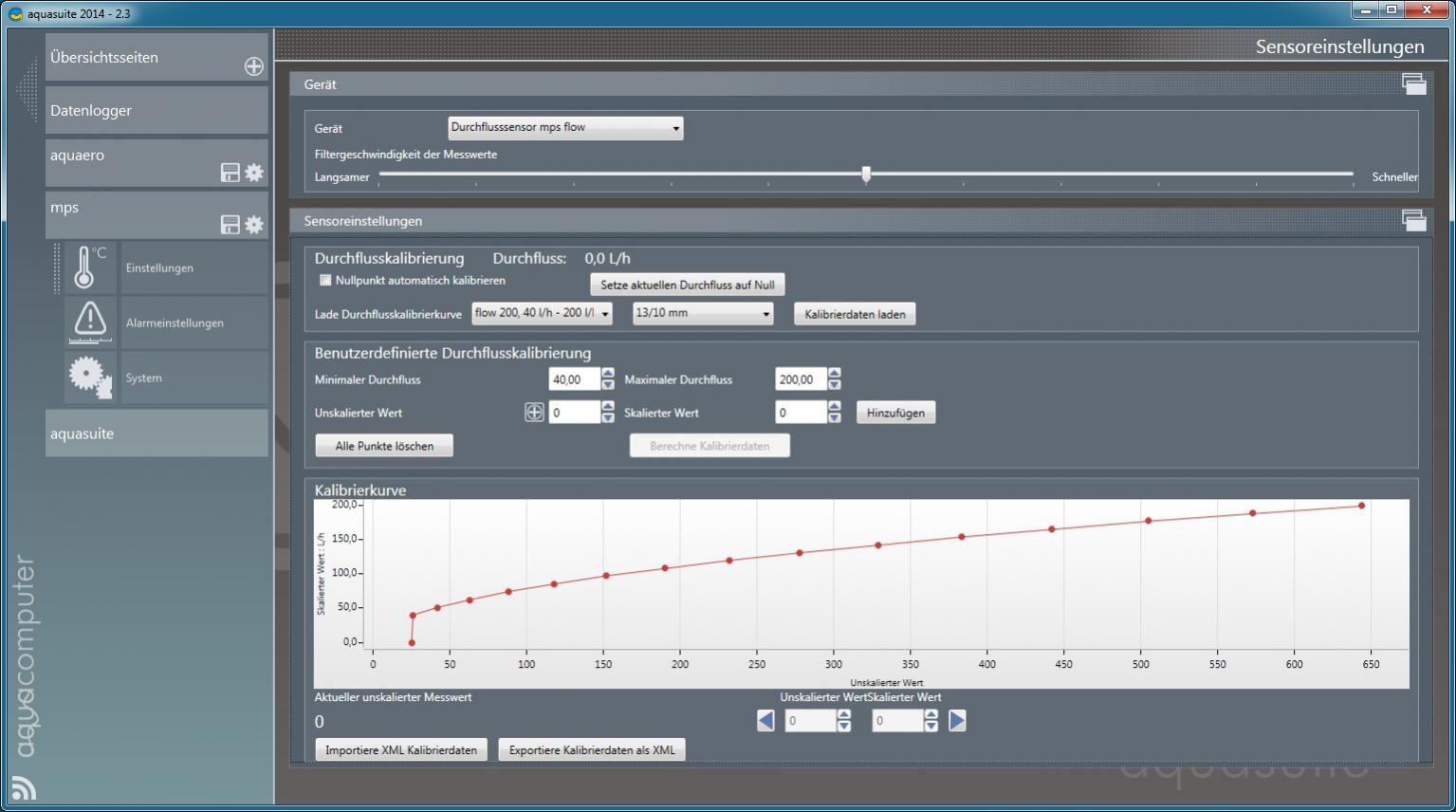The width and height of the screenshot is (1456, 812).
Task: Open aquasuite section in sidebar
Action: (157, 434)
